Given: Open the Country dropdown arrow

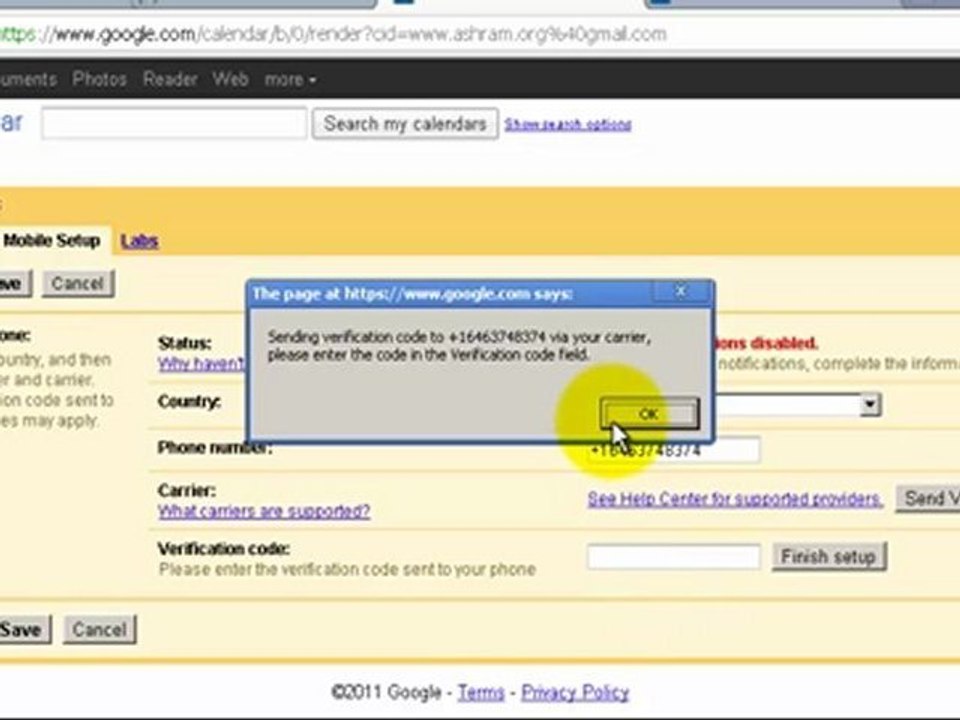Looking at the screenshot, I should coord(869,405).
